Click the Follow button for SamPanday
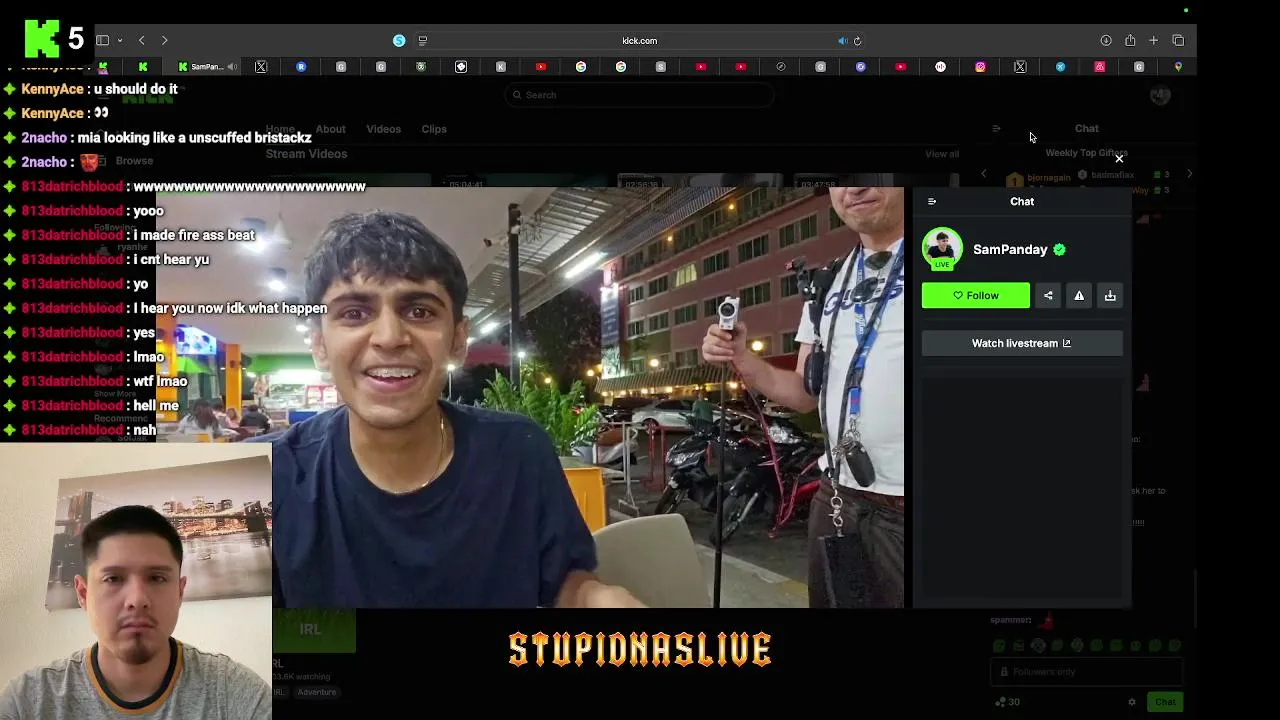Image resolution: width=1280 pixels, height=720 pixels. (x=975, y=295)
